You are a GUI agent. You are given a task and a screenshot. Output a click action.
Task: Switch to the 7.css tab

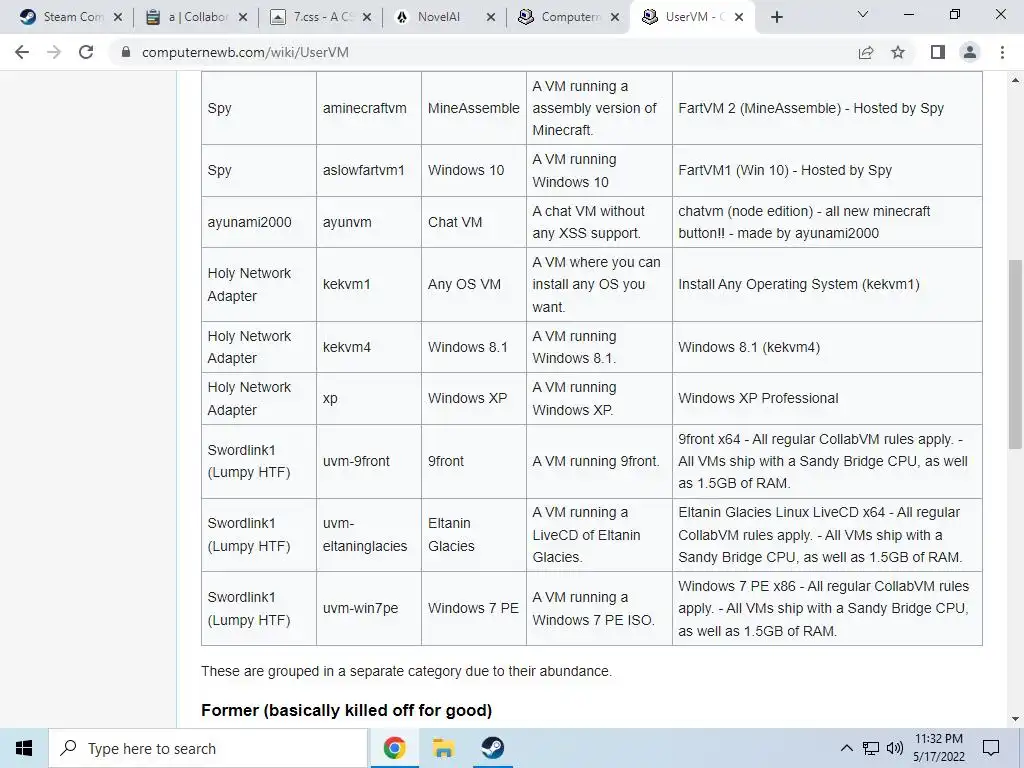pos(320,17)
